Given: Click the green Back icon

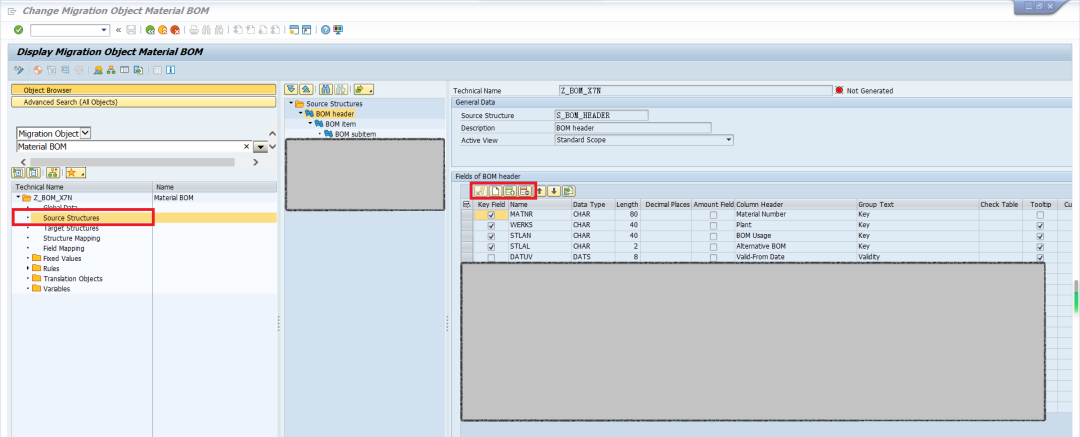Looking at the screenshot, I should pyautogui.click(x=150, y=30).
